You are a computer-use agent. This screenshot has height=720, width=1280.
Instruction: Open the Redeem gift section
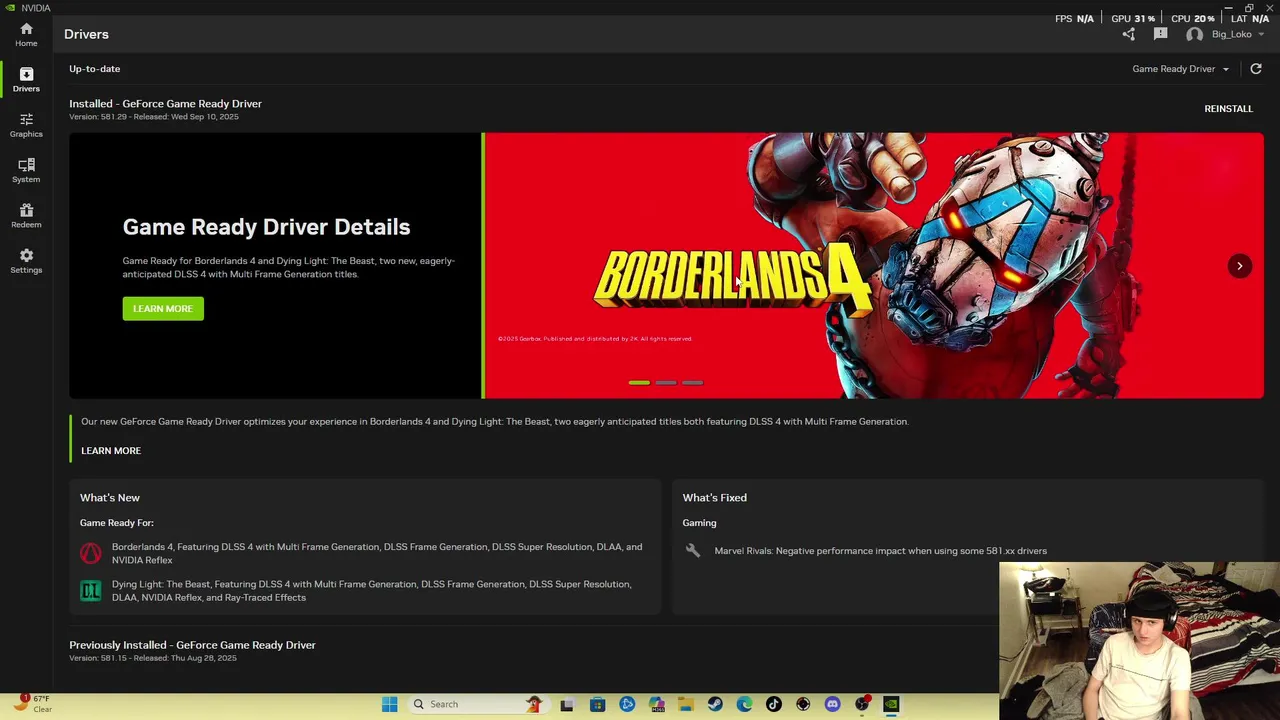(x=26, y=215)
